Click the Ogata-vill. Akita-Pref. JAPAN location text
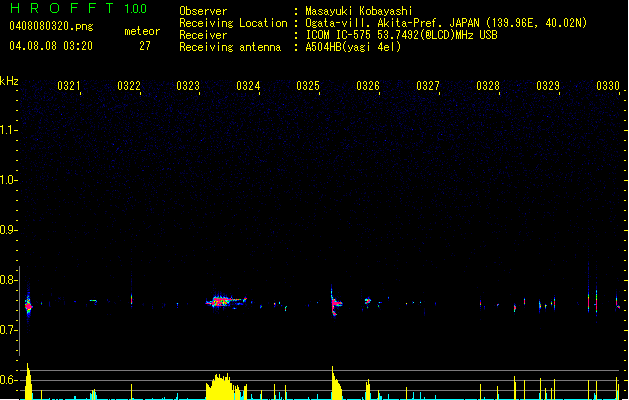Screen dimensions: 629x400 point(446,23)
